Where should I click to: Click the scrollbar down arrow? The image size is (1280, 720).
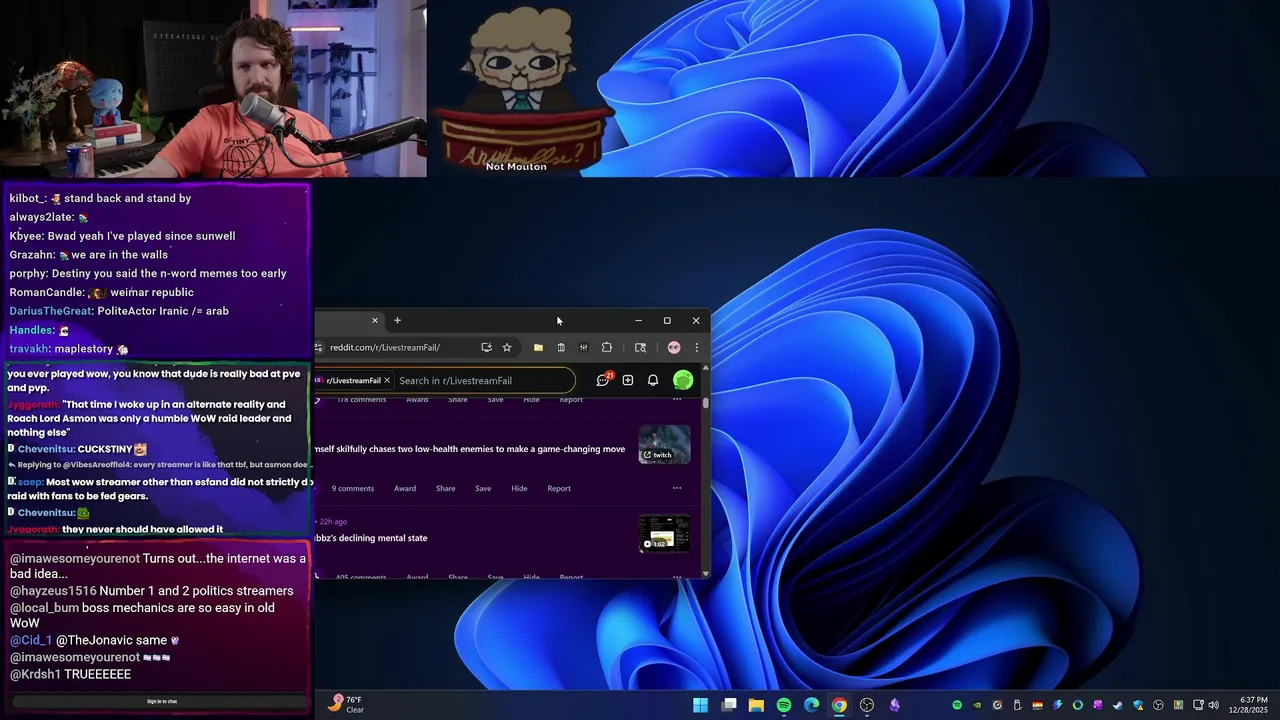point(706,574)
